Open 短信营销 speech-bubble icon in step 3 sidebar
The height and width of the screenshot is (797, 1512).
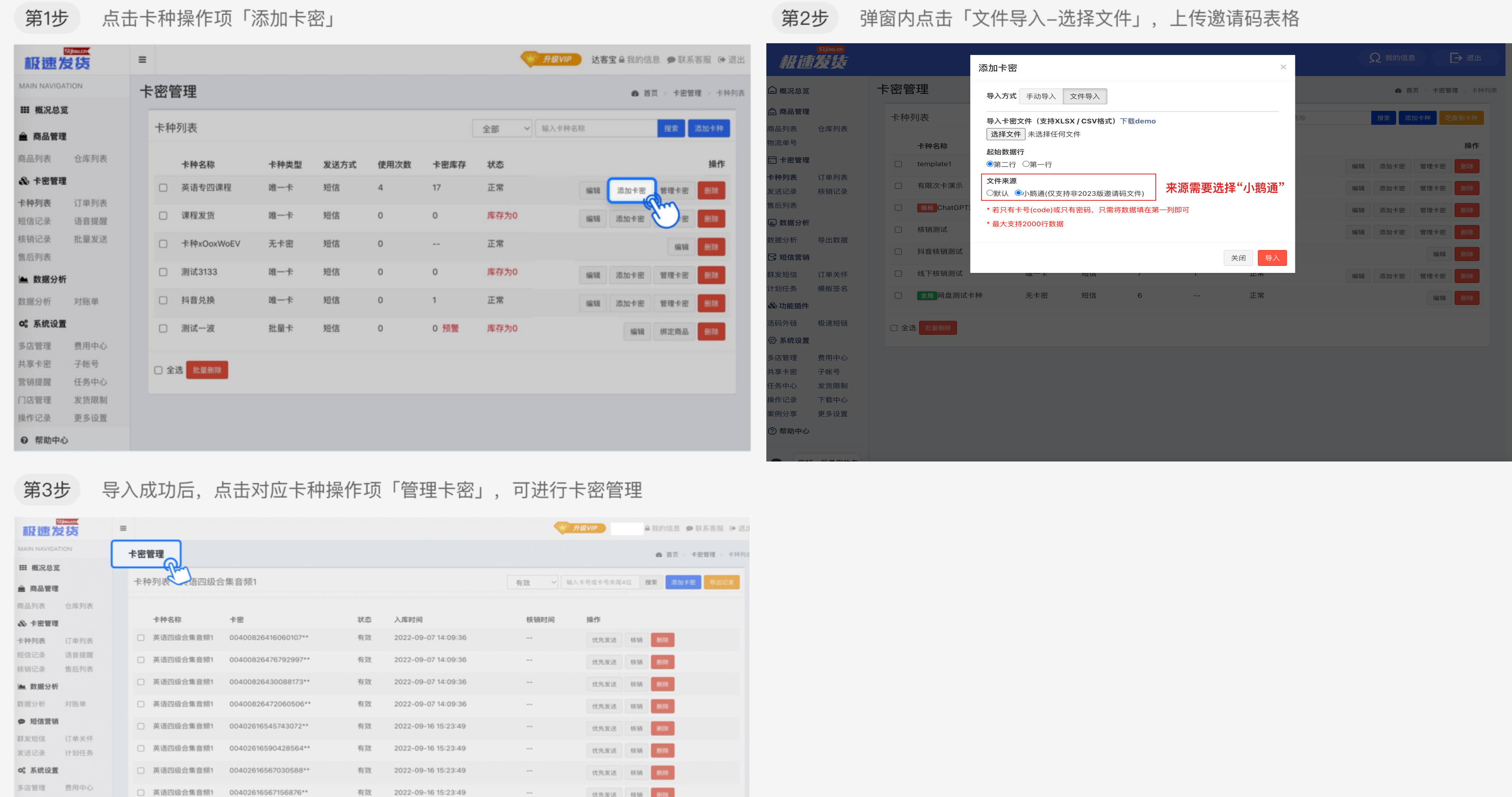[22, 721]
